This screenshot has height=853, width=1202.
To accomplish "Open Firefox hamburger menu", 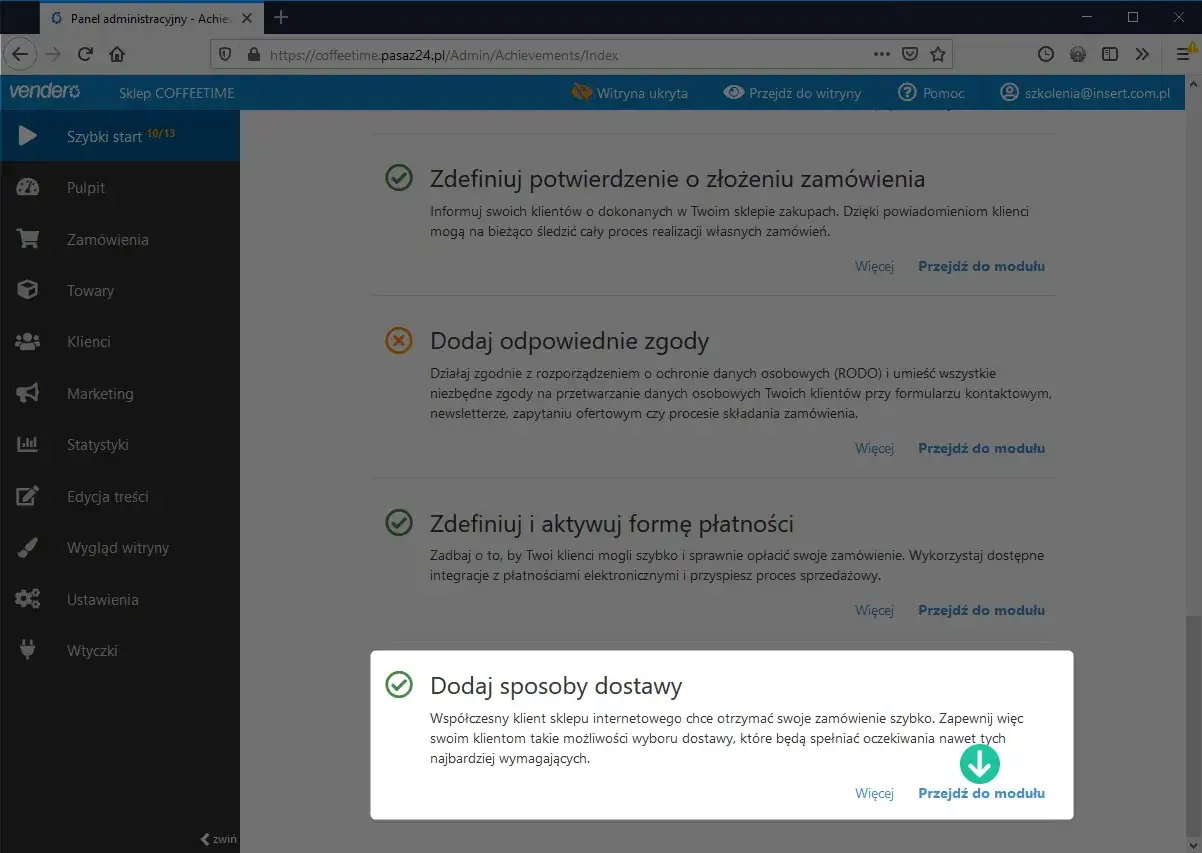I will point(1183,54).
